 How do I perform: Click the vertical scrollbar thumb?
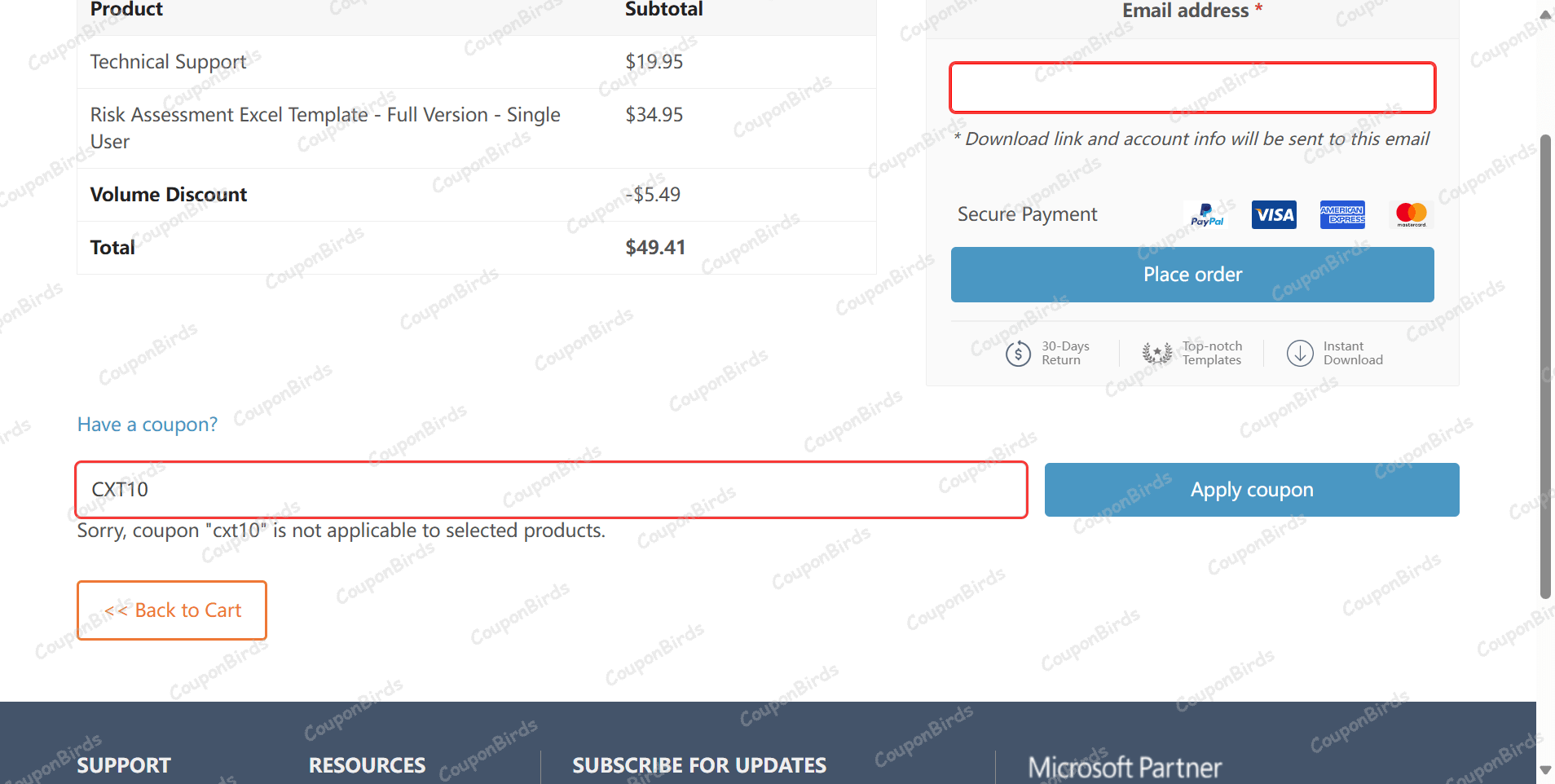coord(1545,367)
